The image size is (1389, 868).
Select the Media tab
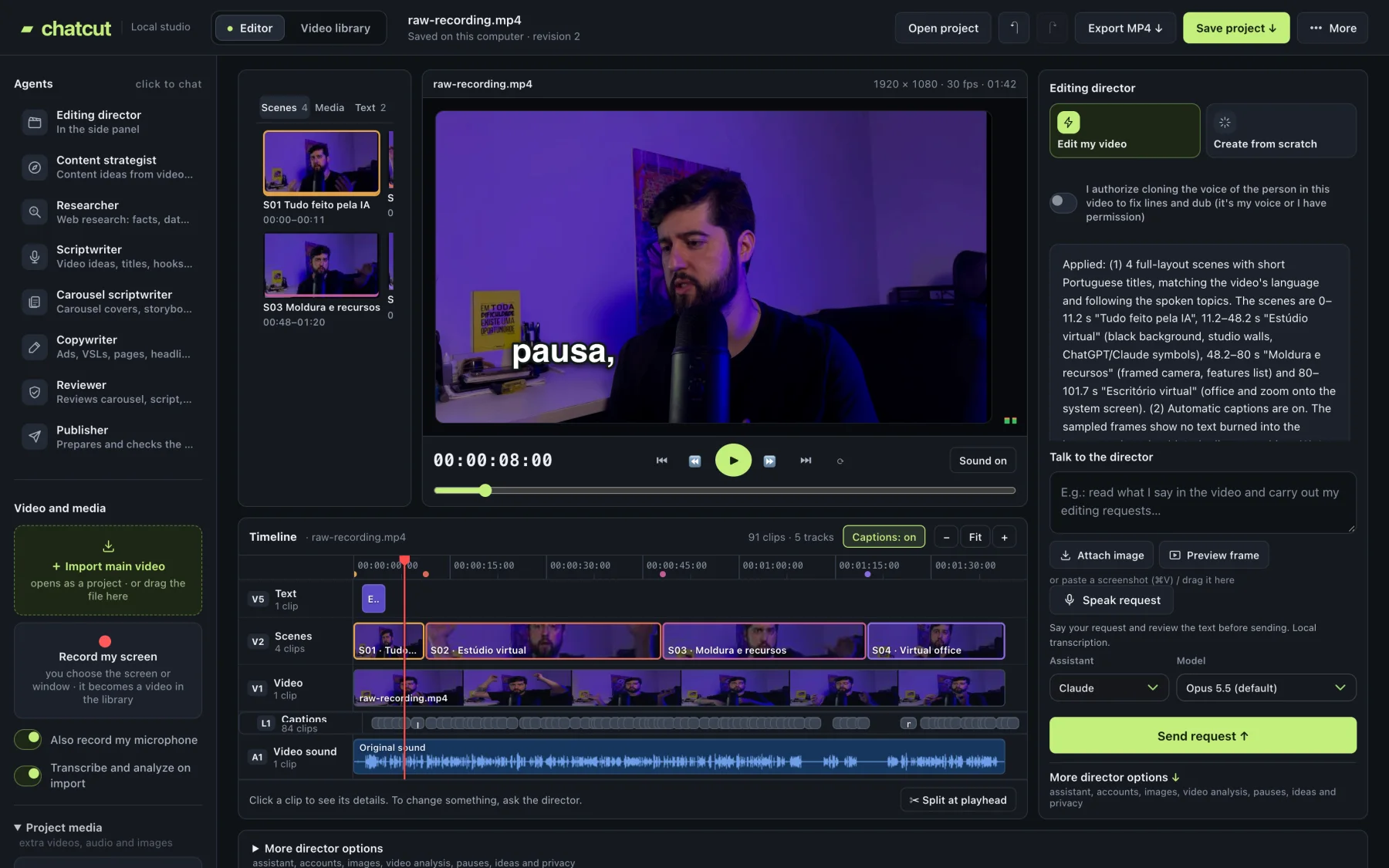(330, 107)
